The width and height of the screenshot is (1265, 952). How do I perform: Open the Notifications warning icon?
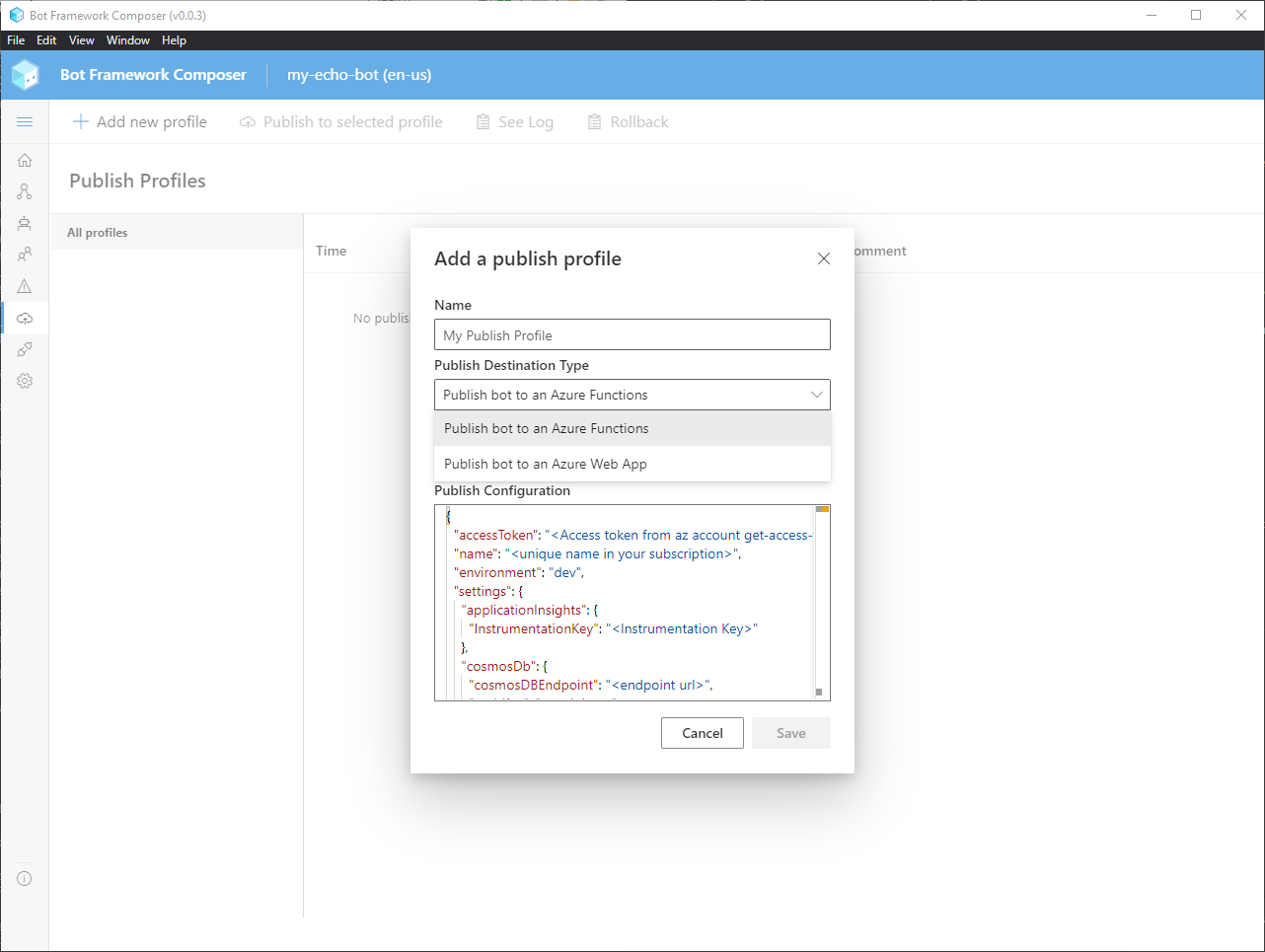point(25,286)
